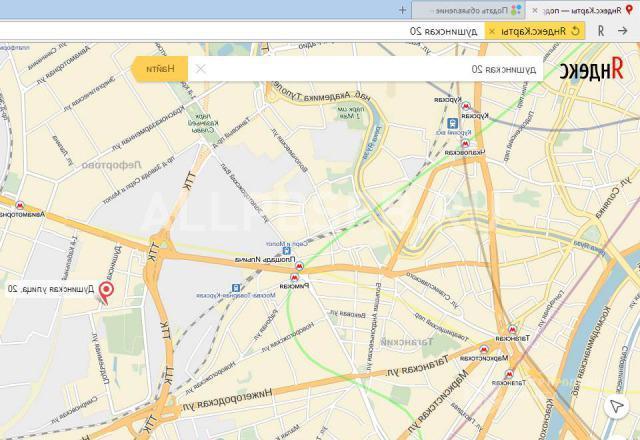
Task: Click the Большая Андроньевская ул. label
Action: (x=373, y=327)
